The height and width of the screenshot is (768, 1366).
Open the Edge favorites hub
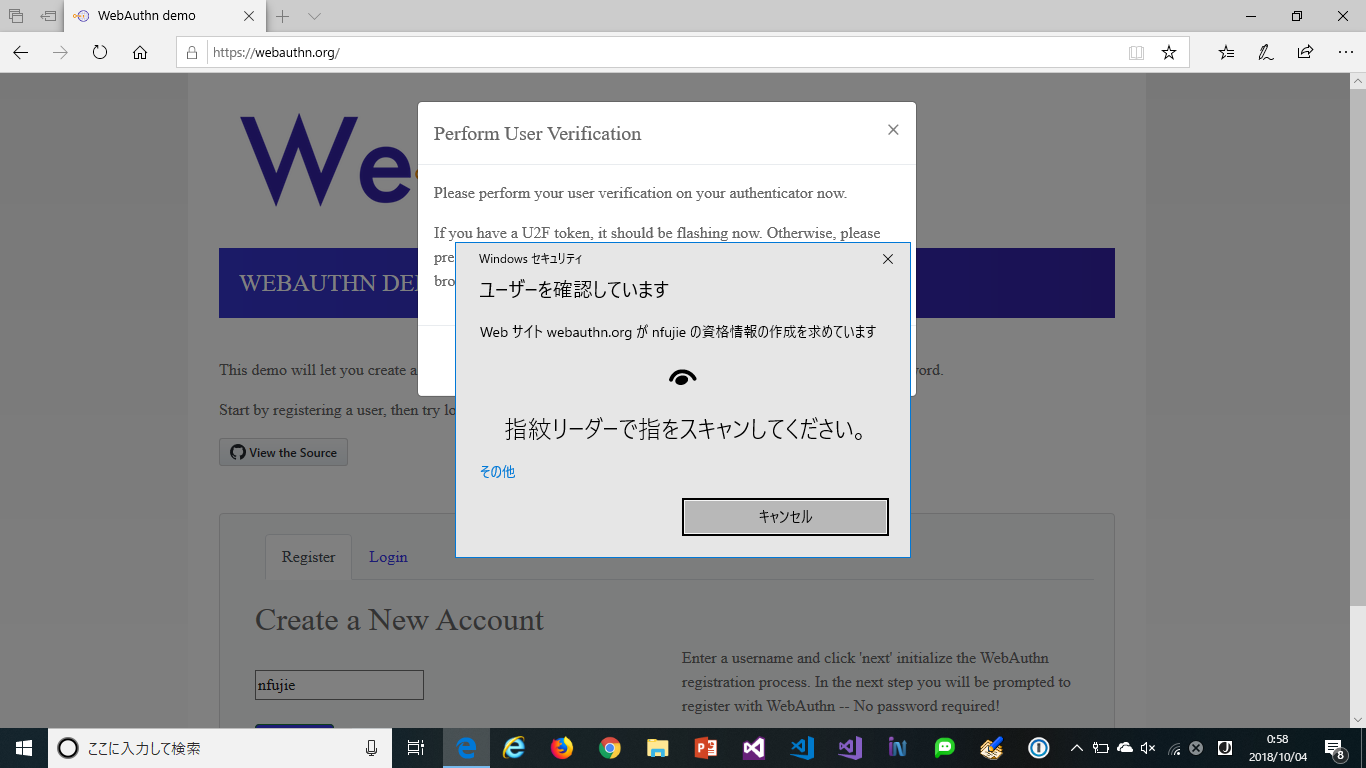(x=1226, y=52)
